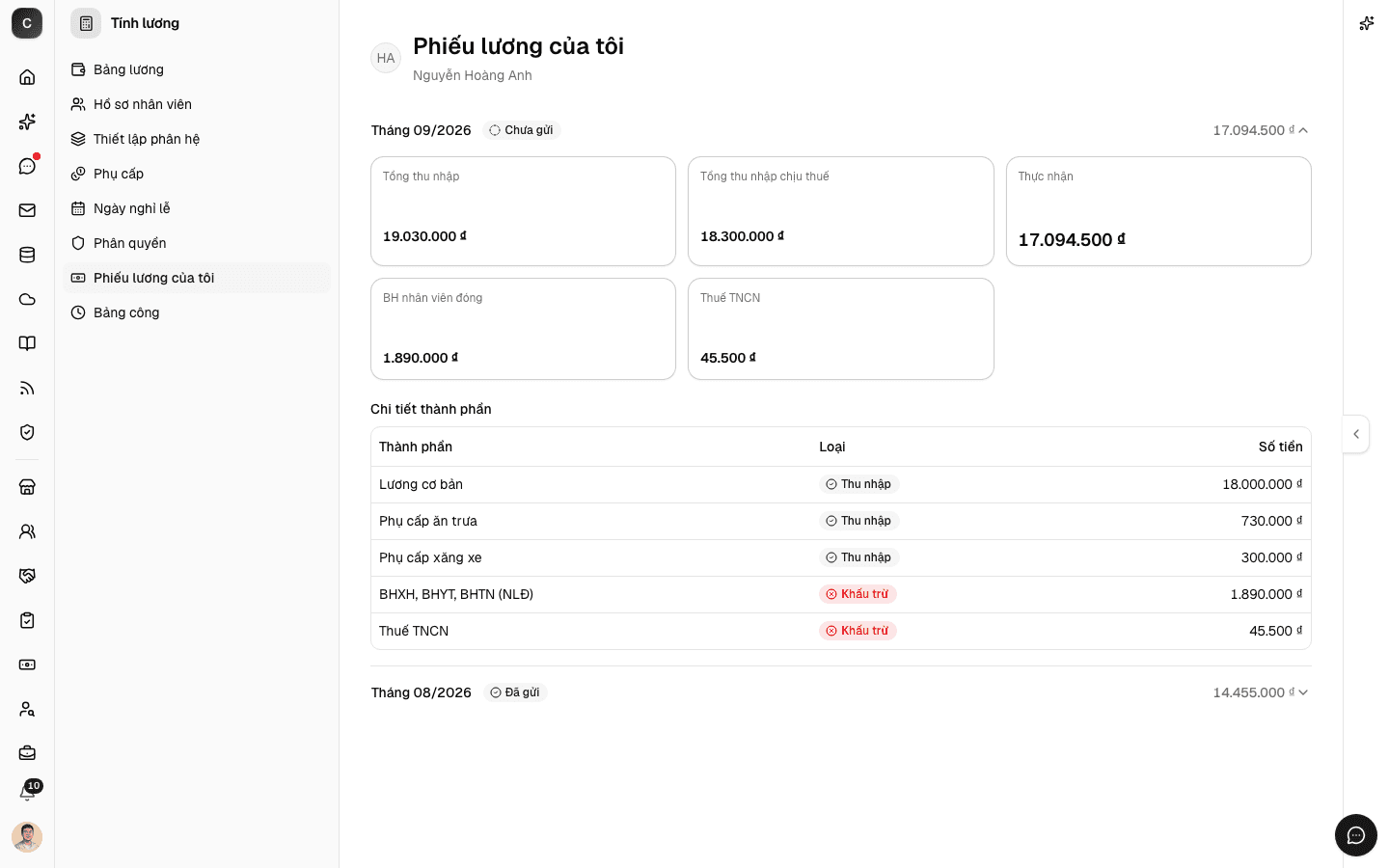
Task: Click the user profile photo at bottom left
Action: coord(27,836)
